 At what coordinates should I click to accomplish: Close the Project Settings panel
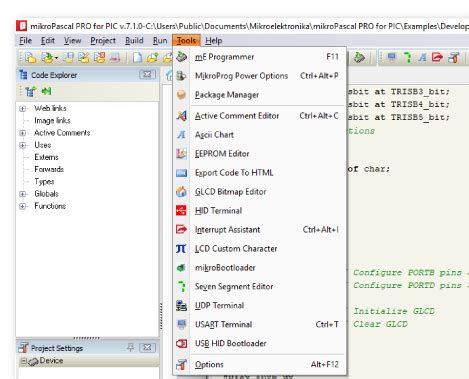(x=147, y=348)
